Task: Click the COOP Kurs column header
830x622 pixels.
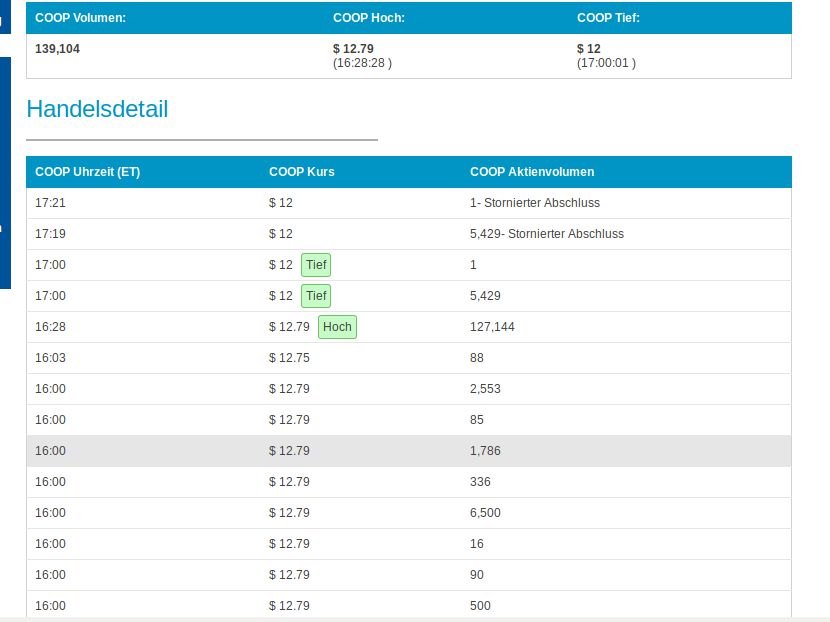Action: click(302, 172)
